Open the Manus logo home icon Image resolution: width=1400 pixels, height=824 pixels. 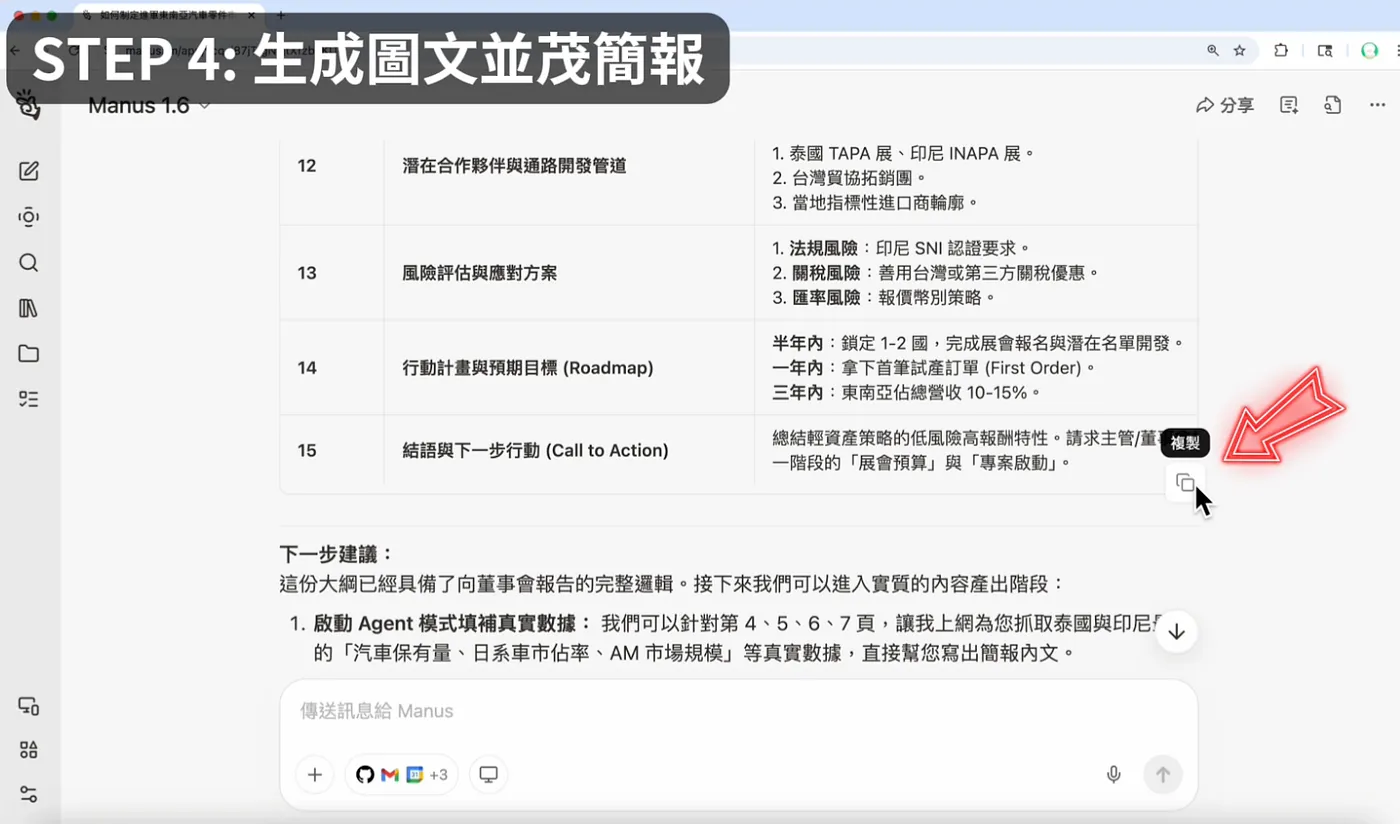29,106
